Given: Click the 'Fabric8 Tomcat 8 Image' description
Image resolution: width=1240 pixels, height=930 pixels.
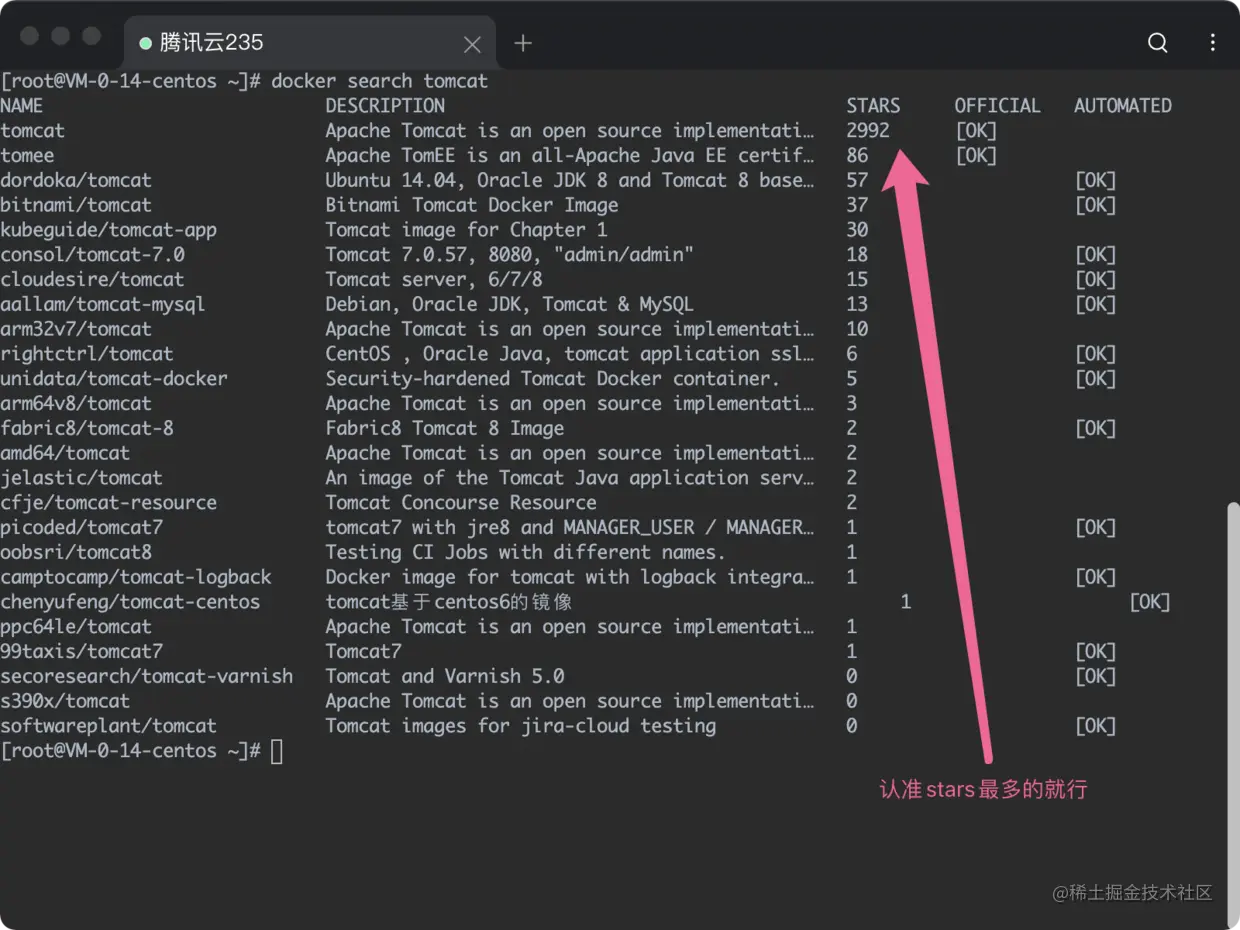Looking at the screenshot, I should (x=445, y=428).
